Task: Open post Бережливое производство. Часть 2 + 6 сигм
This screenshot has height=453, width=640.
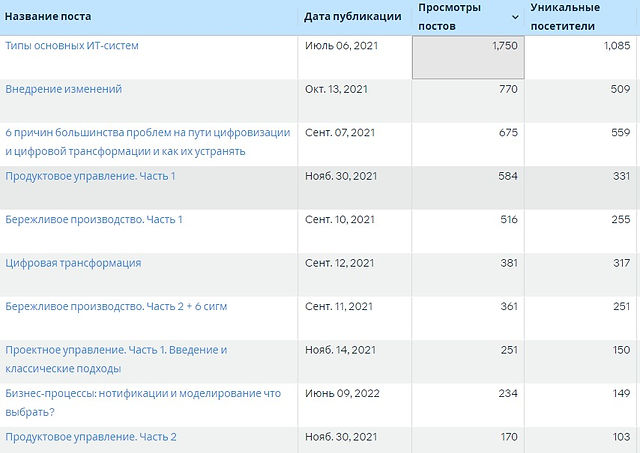Action: [116, 306]
